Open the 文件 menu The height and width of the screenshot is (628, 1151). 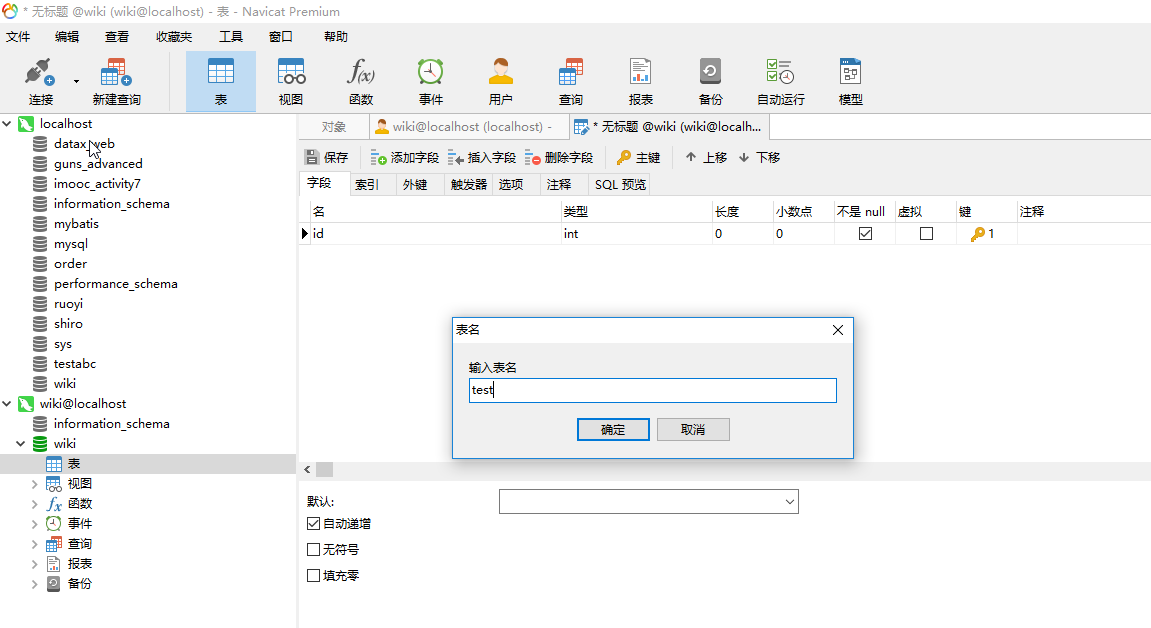point(18,37)
